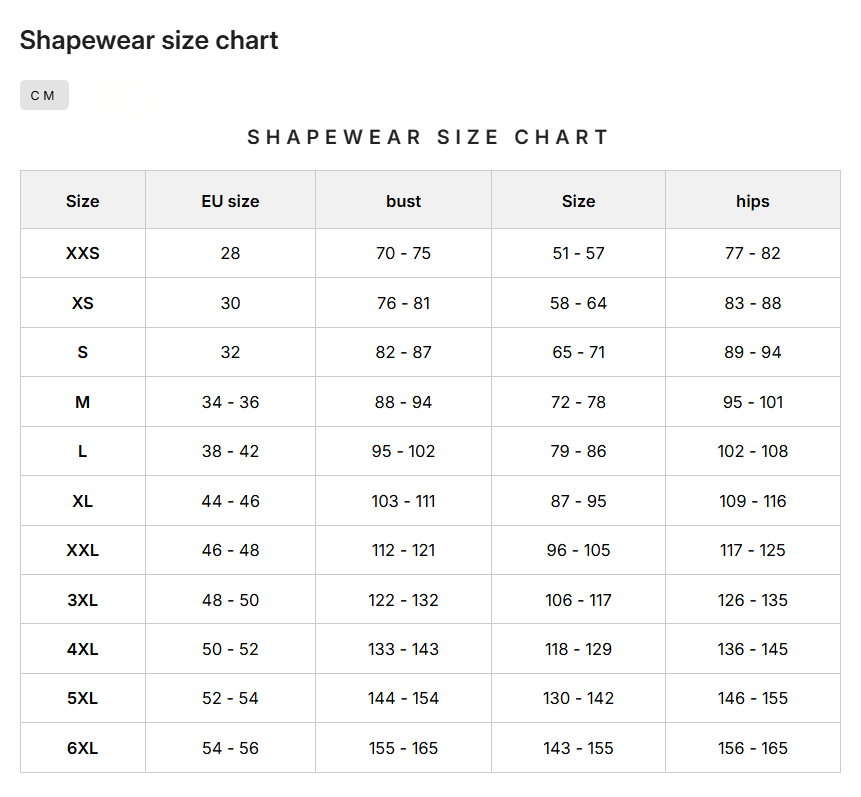Click hips value 102 - 108 for size L
Viewport: 861px width, 797px height.
[x=752, y=451]
